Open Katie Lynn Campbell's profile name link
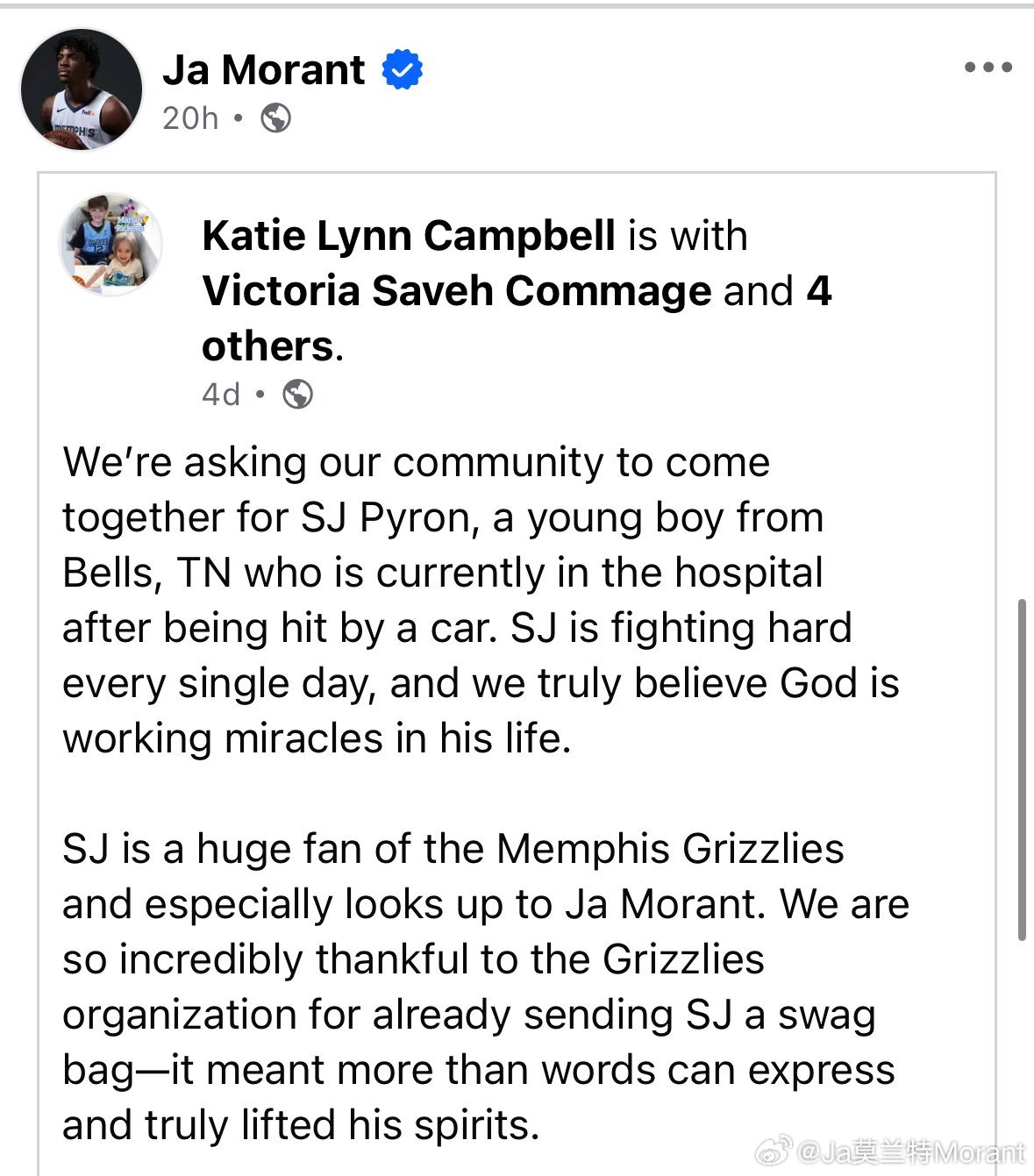The width and height of the screenshot is (1034, 1176). [409, 235]
